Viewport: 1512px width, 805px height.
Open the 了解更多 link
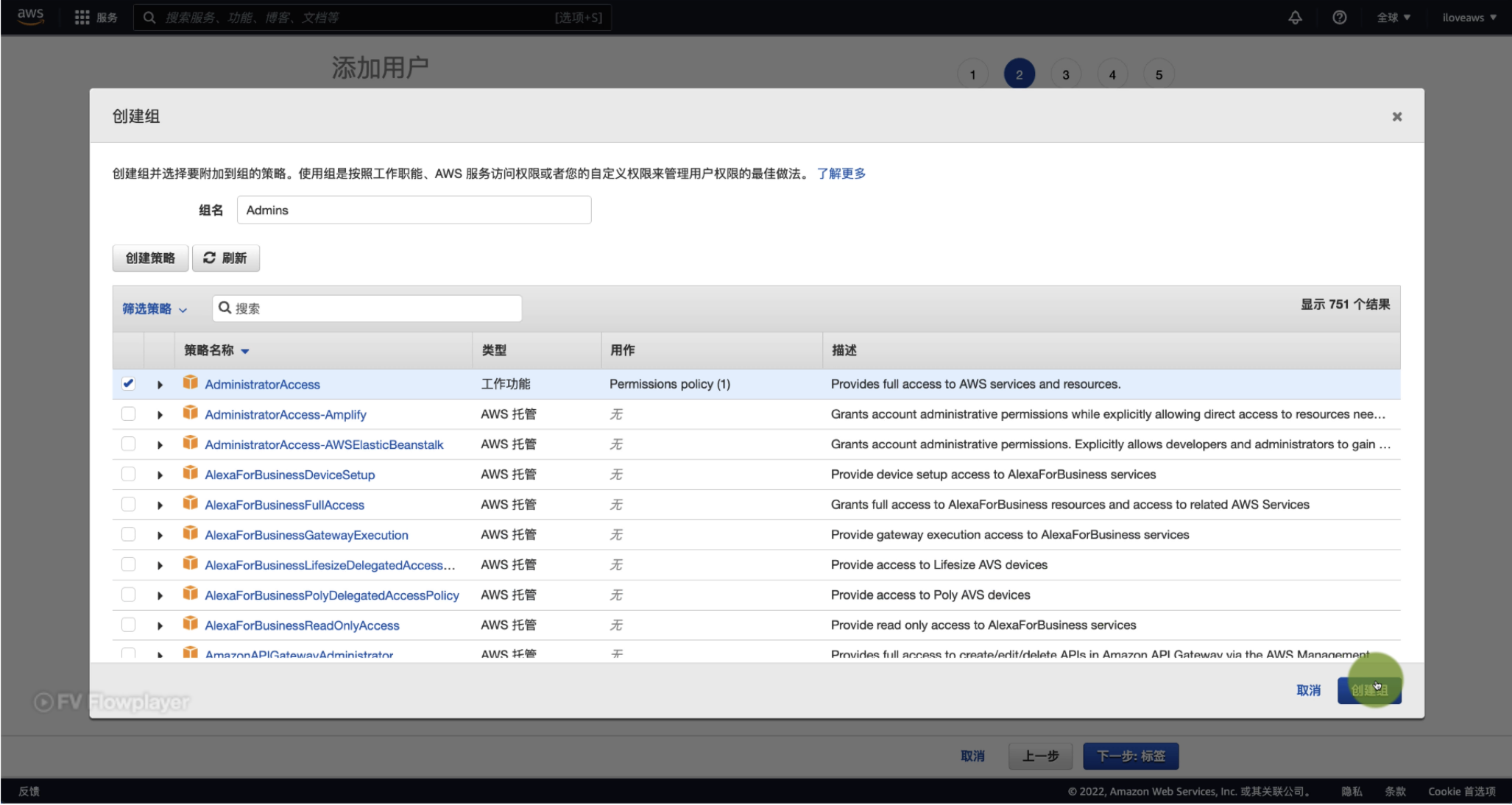(841, 174)
